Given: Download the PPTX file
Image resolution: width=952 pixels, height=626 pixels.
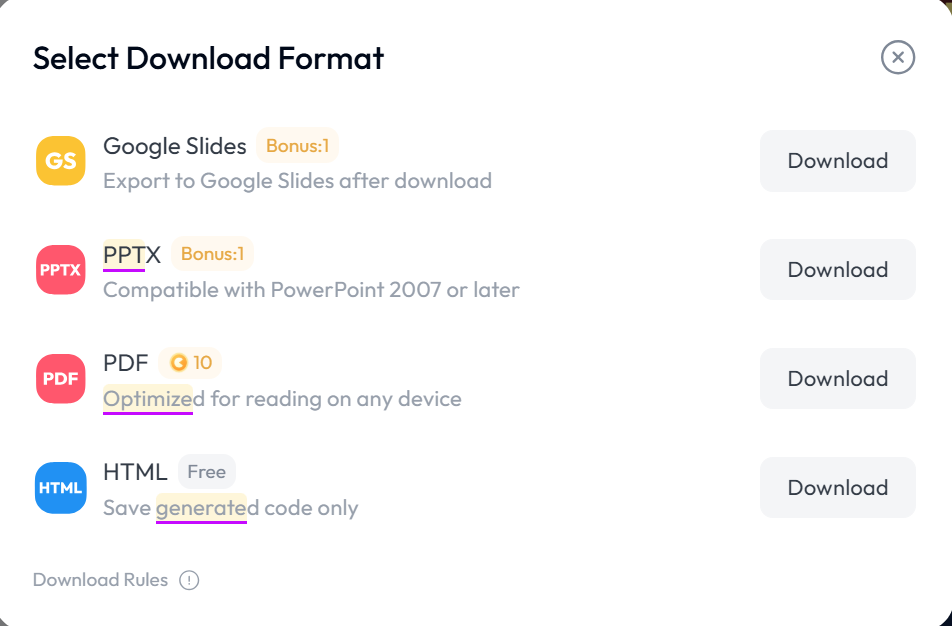Looking at the screenshot, I should pyautogui.click(x=838, y=270).
